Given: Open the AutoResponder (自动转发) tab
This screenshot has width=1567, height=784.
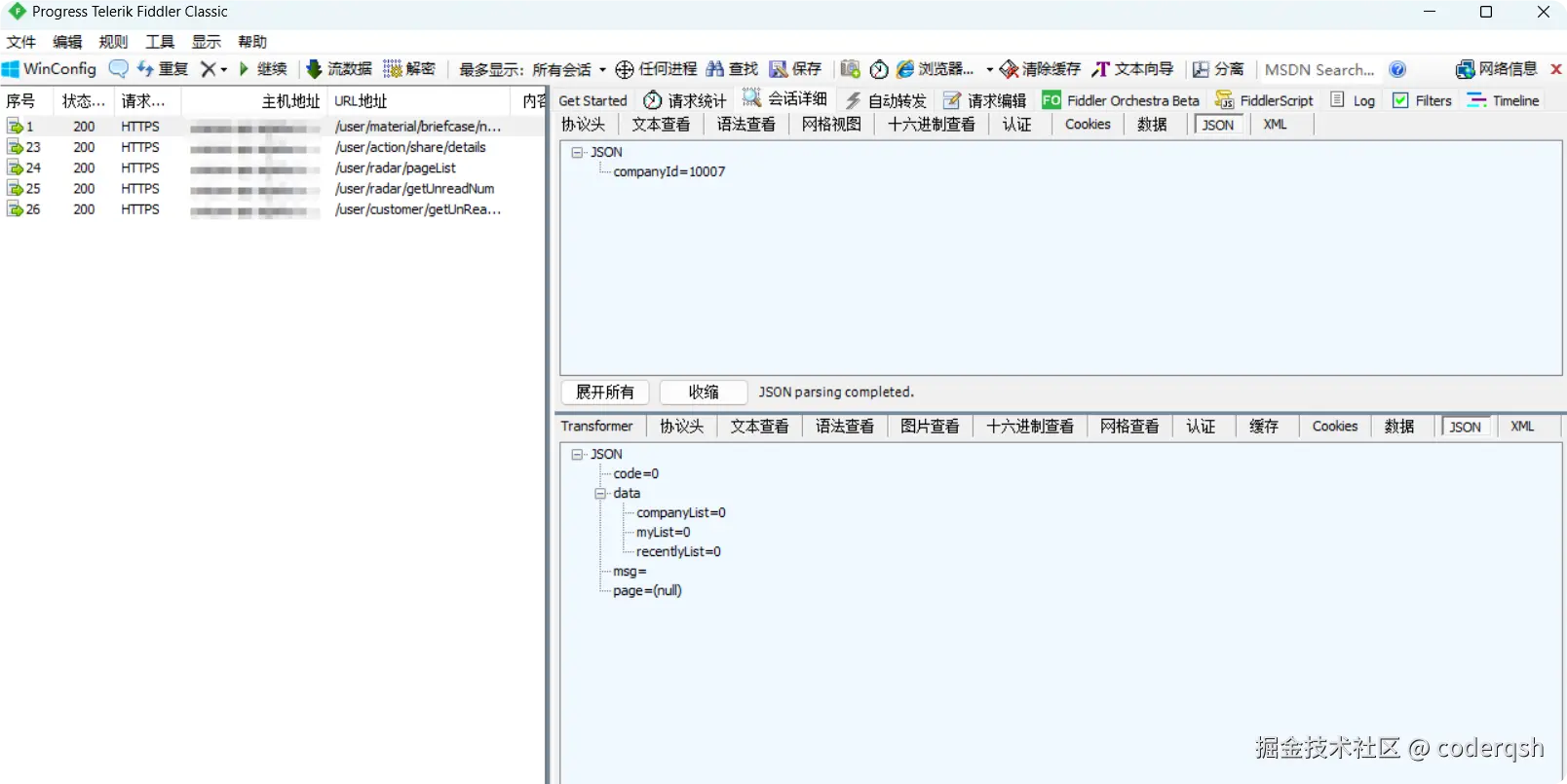Looking at the screenshot, I should pyautogui.click(x=885, y=100).
